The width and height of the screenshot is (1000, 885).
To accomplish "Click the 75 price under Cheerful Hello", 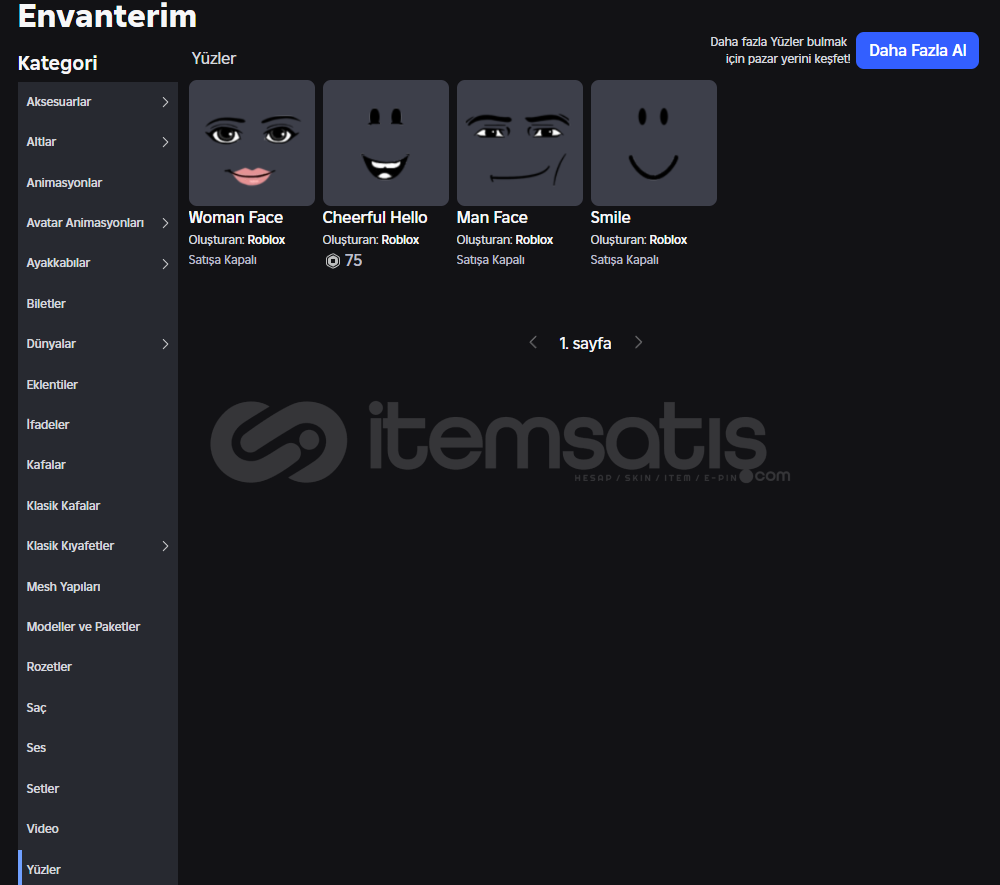I will (x=353, y=260).
